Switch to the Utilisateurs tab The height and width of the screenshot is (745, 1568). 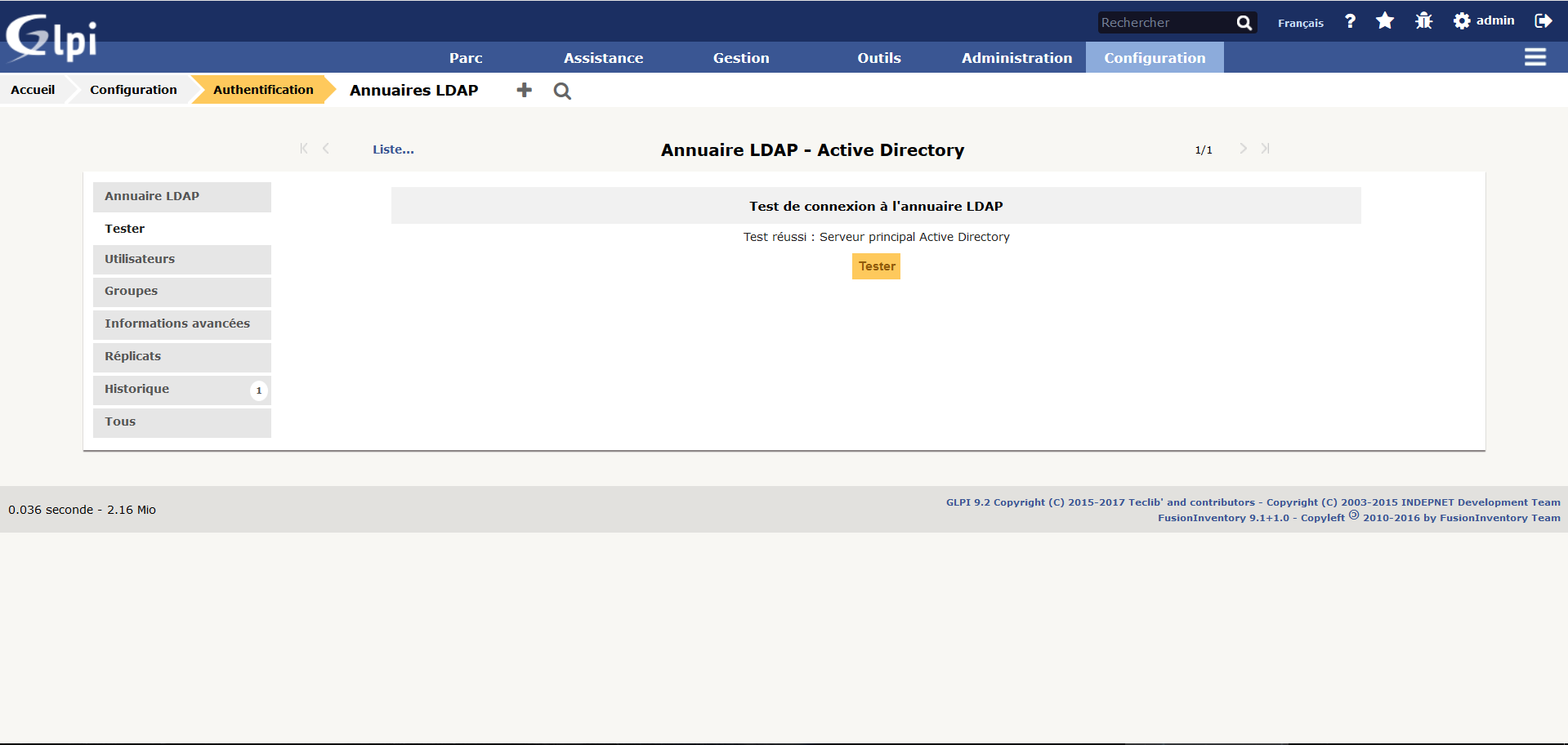tap(140, 259)
